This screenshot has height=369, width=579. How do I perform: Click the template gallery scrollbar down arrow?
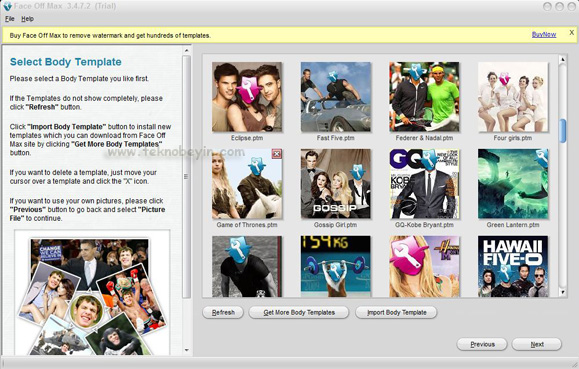click(562, 292)
